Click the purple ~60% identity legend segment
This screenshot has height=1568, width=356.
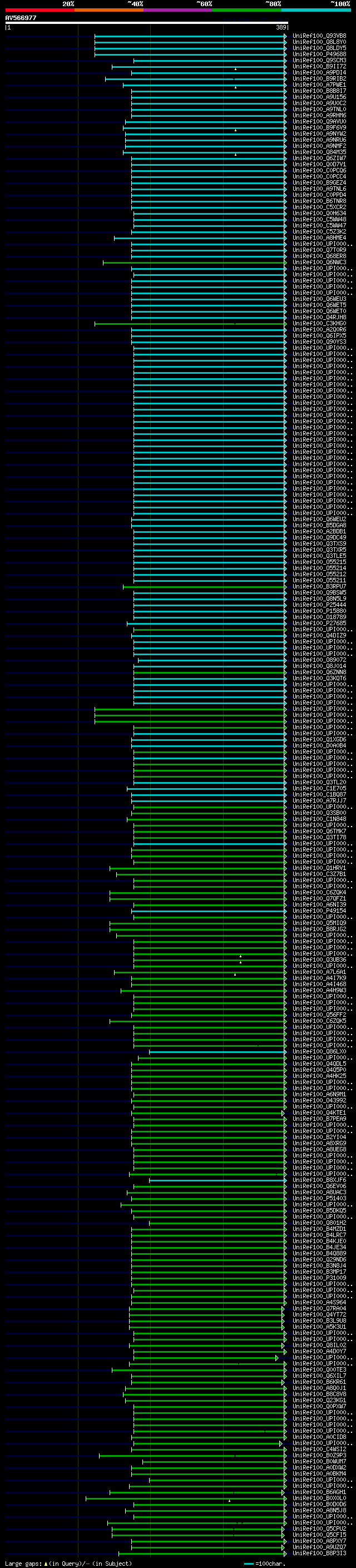(177, 10)
